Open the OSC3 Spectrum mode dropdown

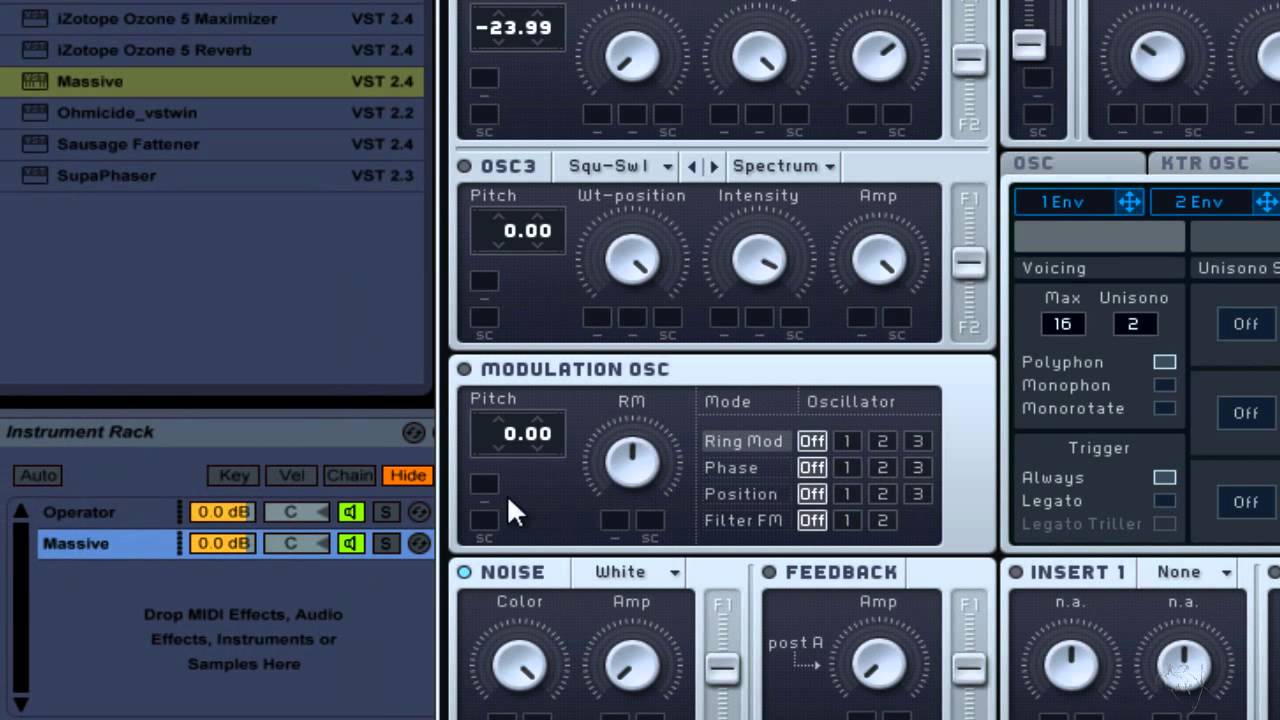coord(784,166)
